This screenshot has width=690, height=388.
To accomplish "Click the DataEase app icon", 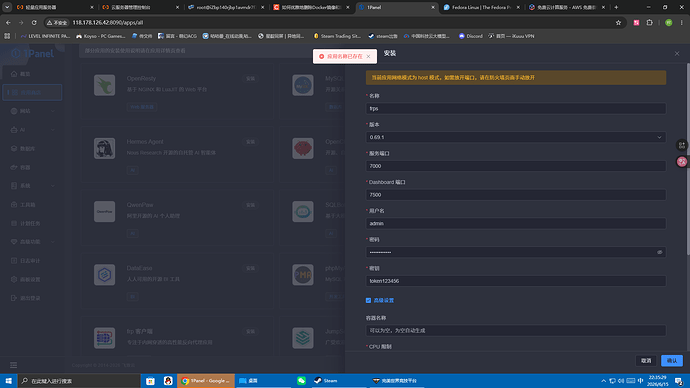I will (x=104, y=275).
